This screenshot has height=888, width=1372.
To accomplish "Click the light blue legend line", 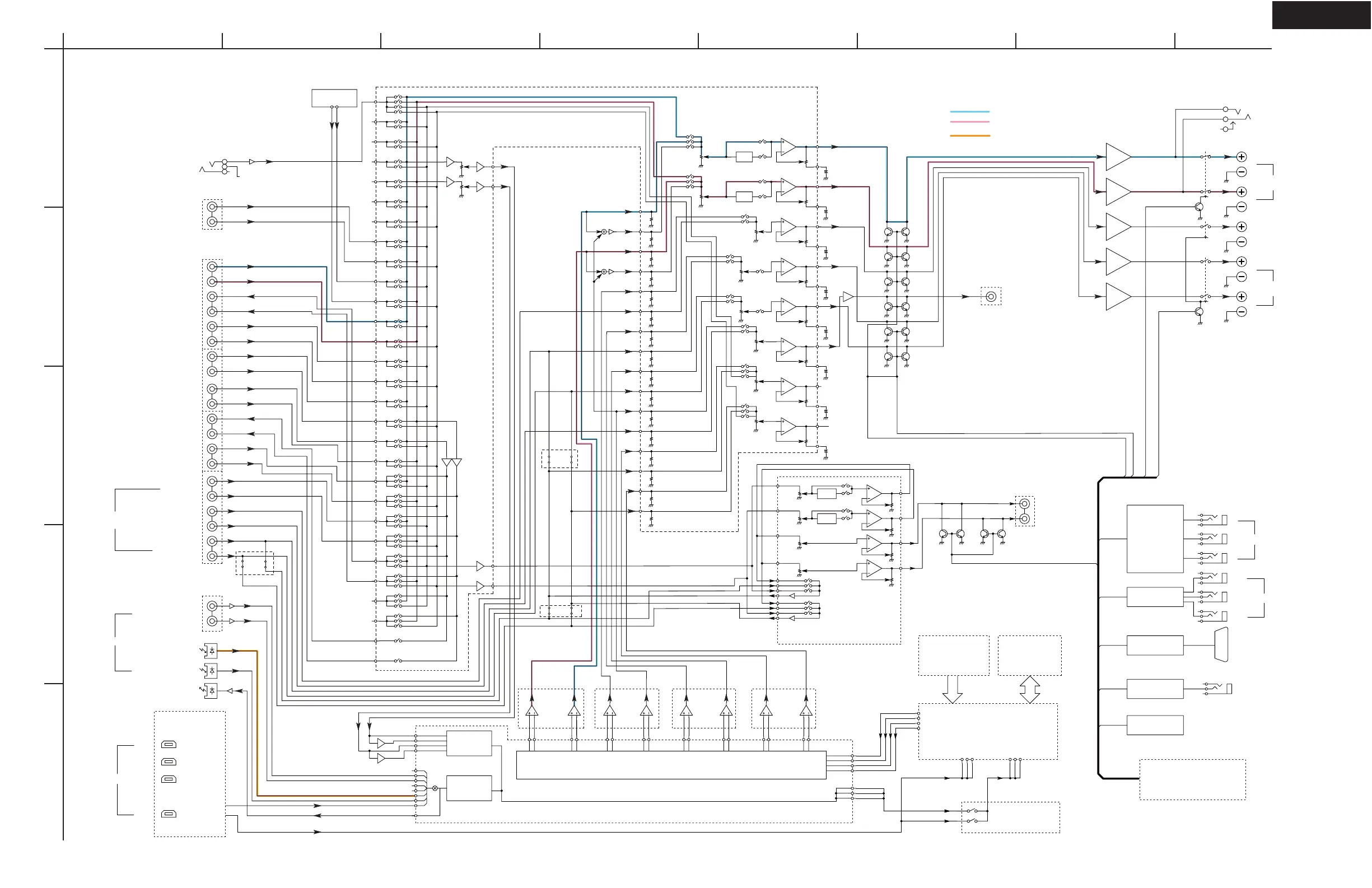I will [969, 111].
